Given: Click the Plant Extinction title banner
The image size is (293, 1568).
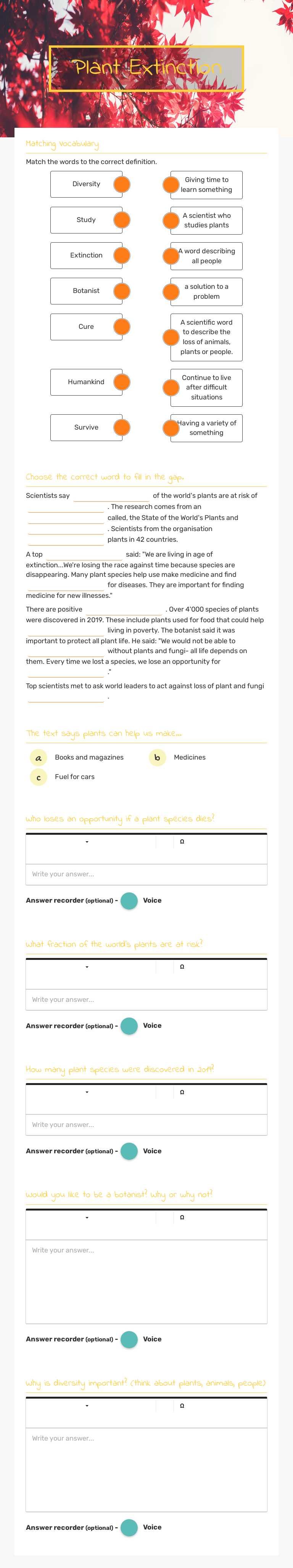Looking at the screenshot, I should [146, 68].
